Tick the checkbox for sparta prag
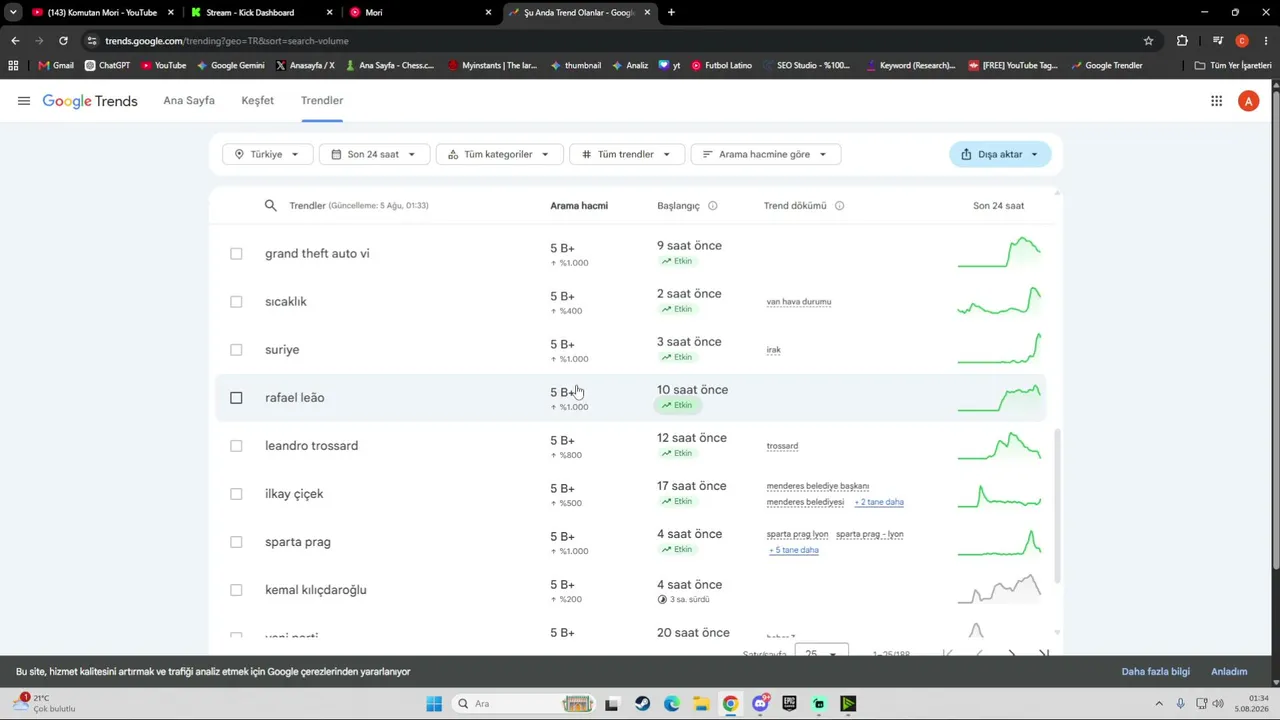 tap(236, 542)
